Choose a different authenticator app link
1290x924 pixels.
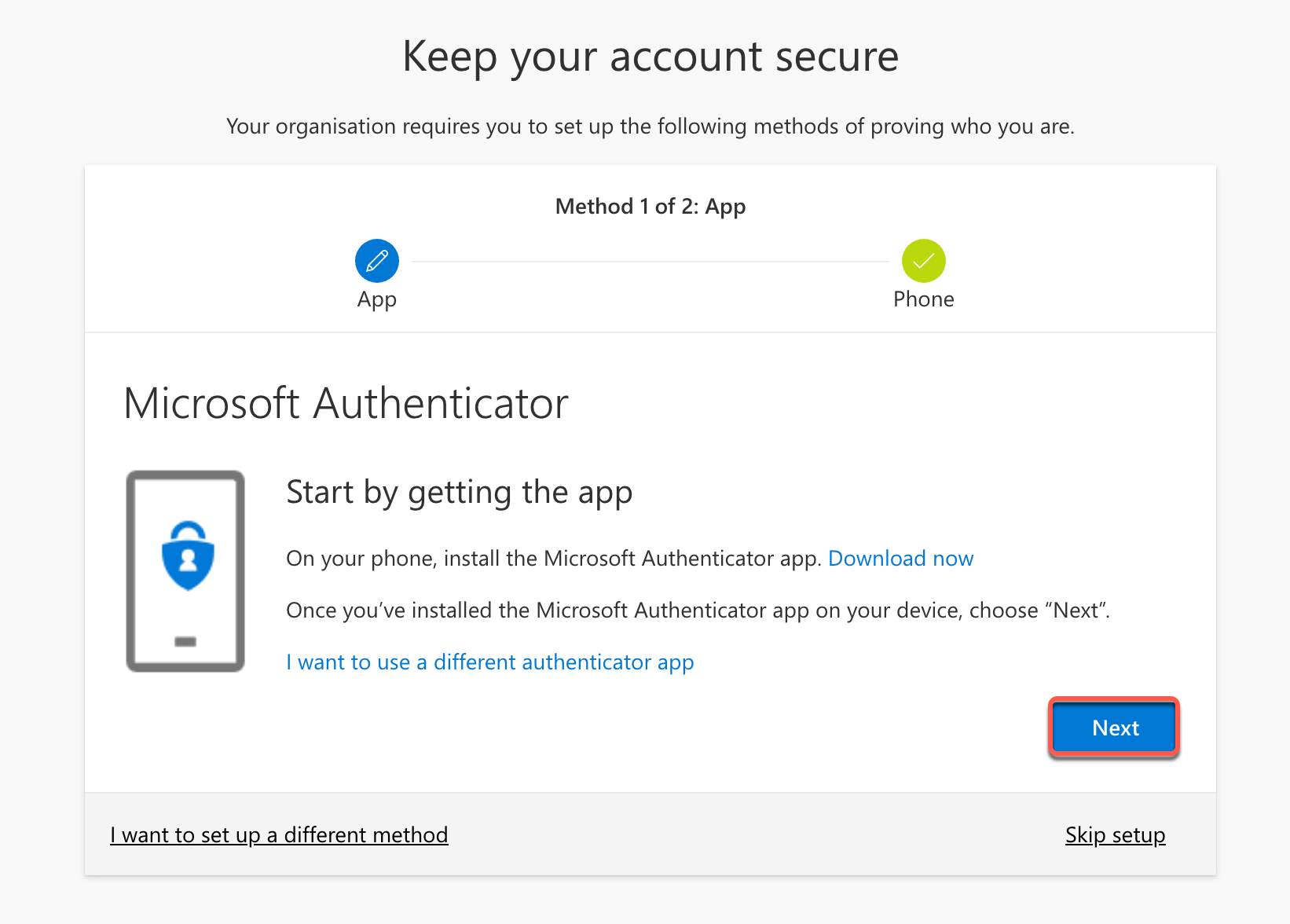coord(489,662)
